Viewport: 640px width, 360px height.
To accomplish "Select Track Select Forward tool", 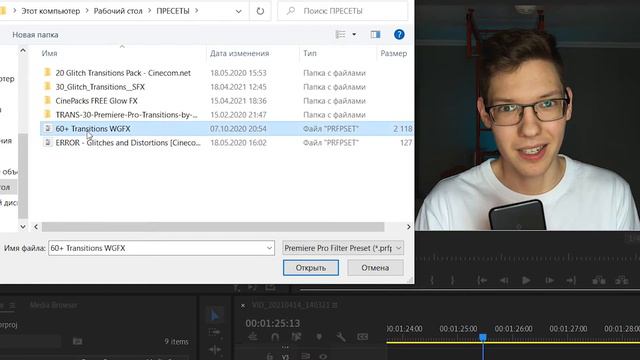I will tap(214, 332).
